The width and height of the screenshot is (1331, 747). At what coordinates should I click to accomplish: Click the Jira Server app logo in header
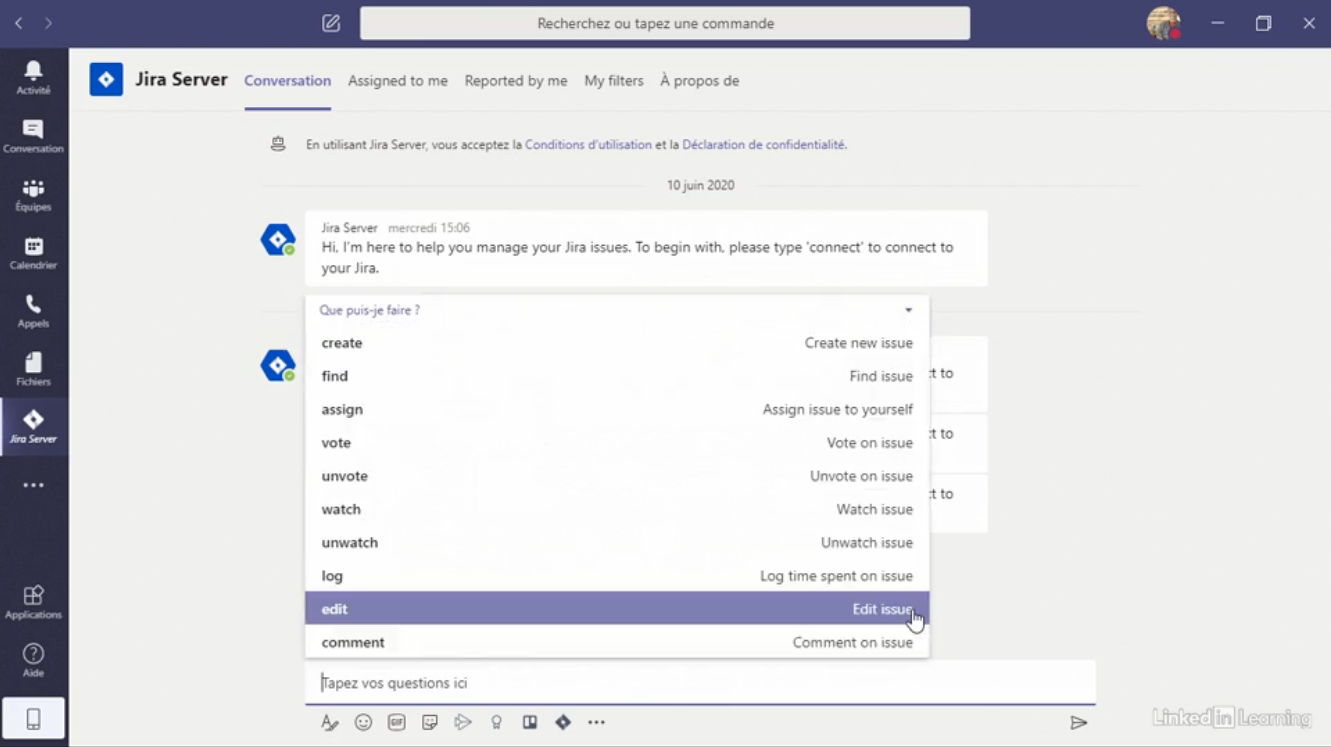(106, 79)
